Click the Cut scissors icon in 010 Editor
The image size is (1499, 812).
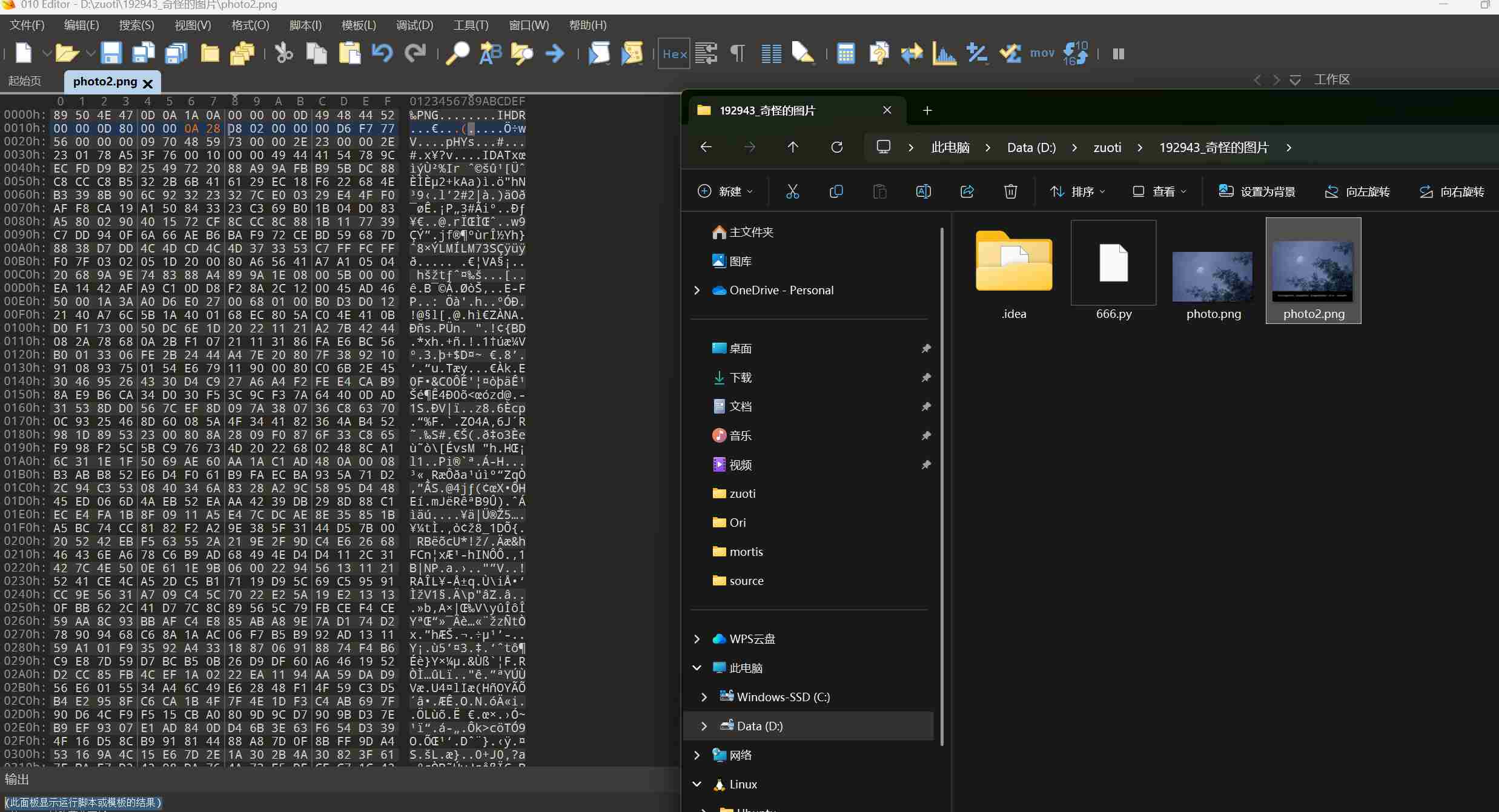pos(283,53)
